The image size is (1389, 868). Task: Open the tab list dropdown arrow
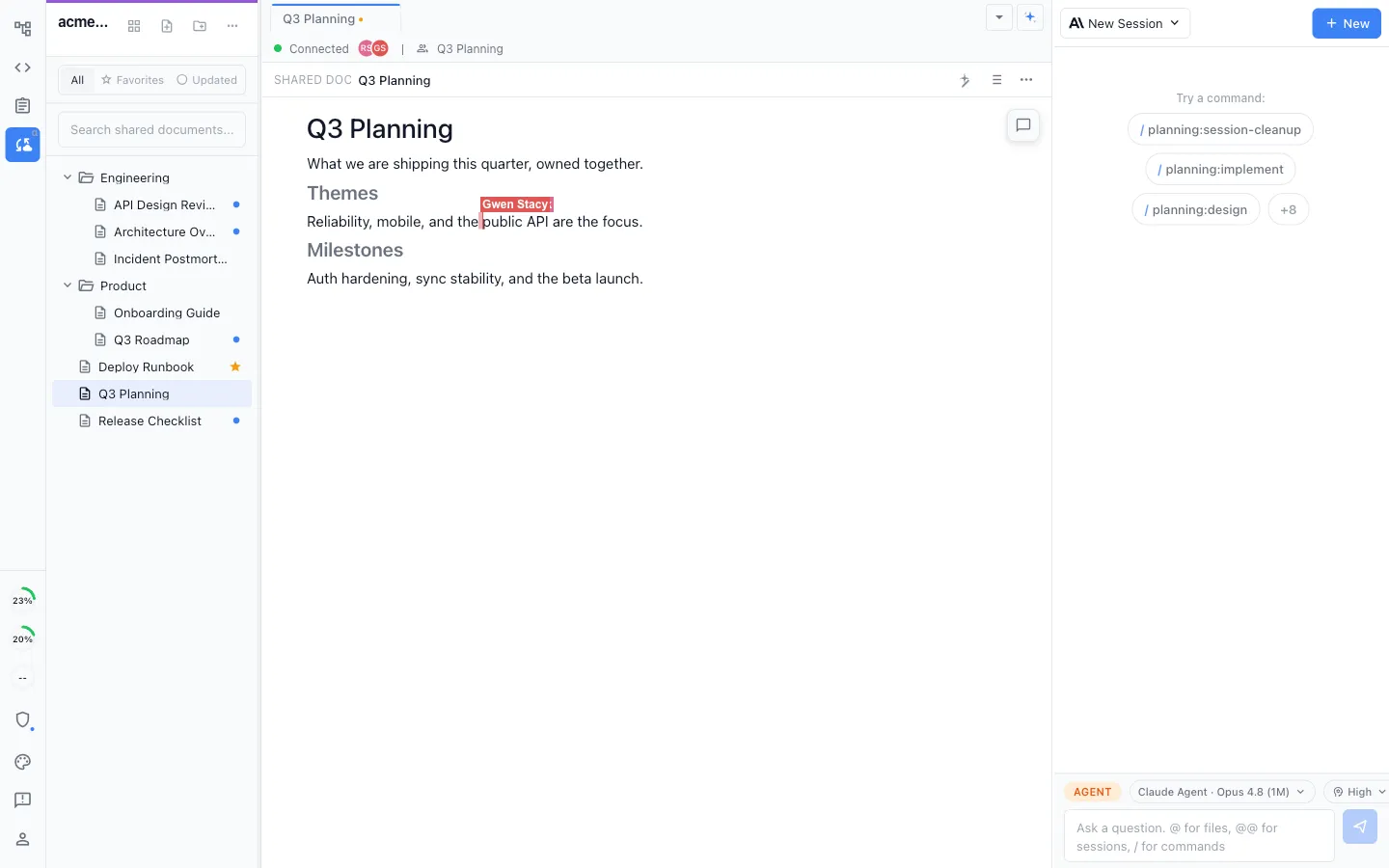(x=999, y=17)
